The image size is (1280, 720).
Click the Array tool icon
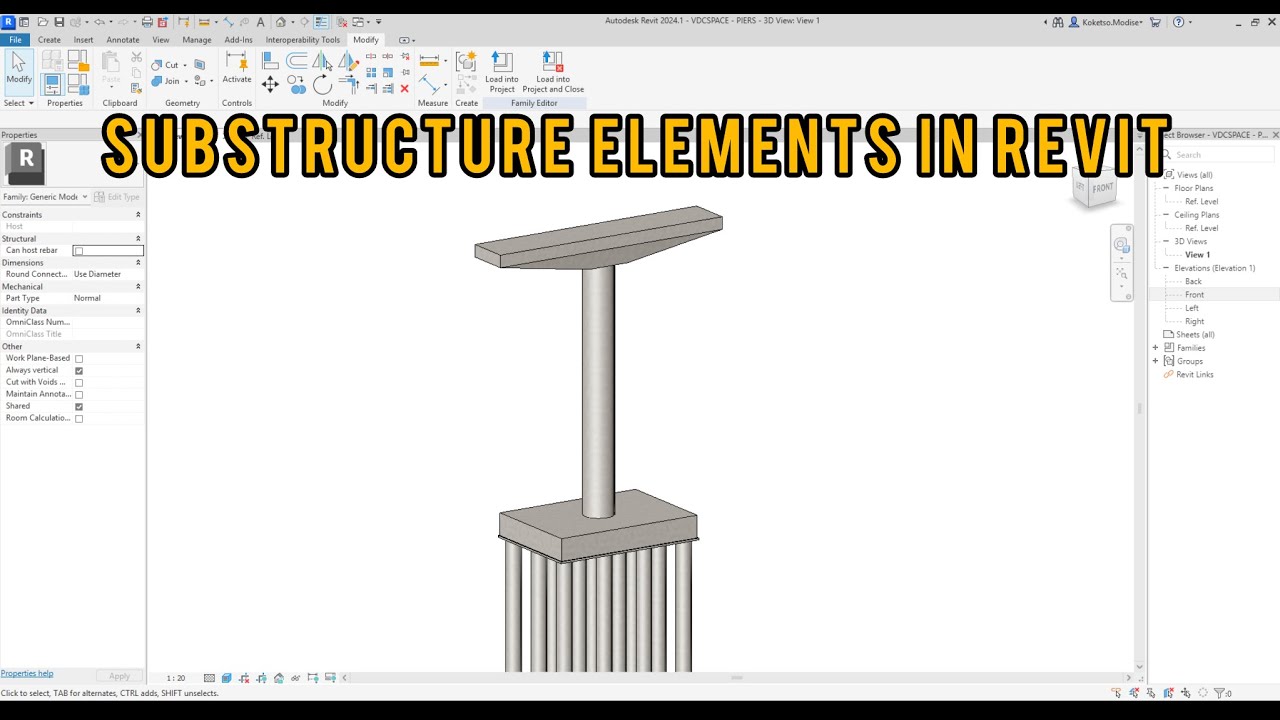(371, 73)
